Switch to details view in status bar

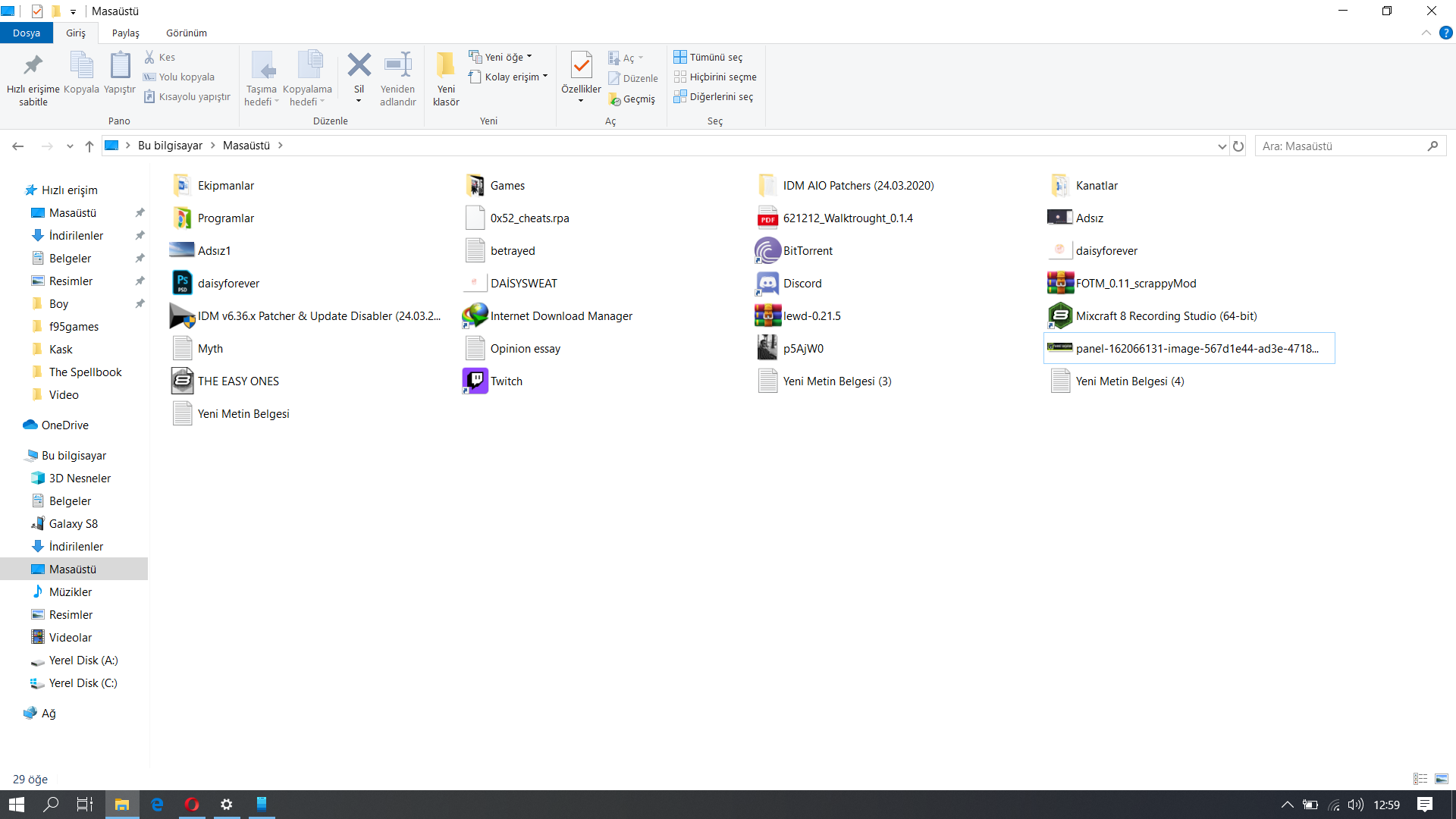pyautogui.click(x=1420, y=779)
